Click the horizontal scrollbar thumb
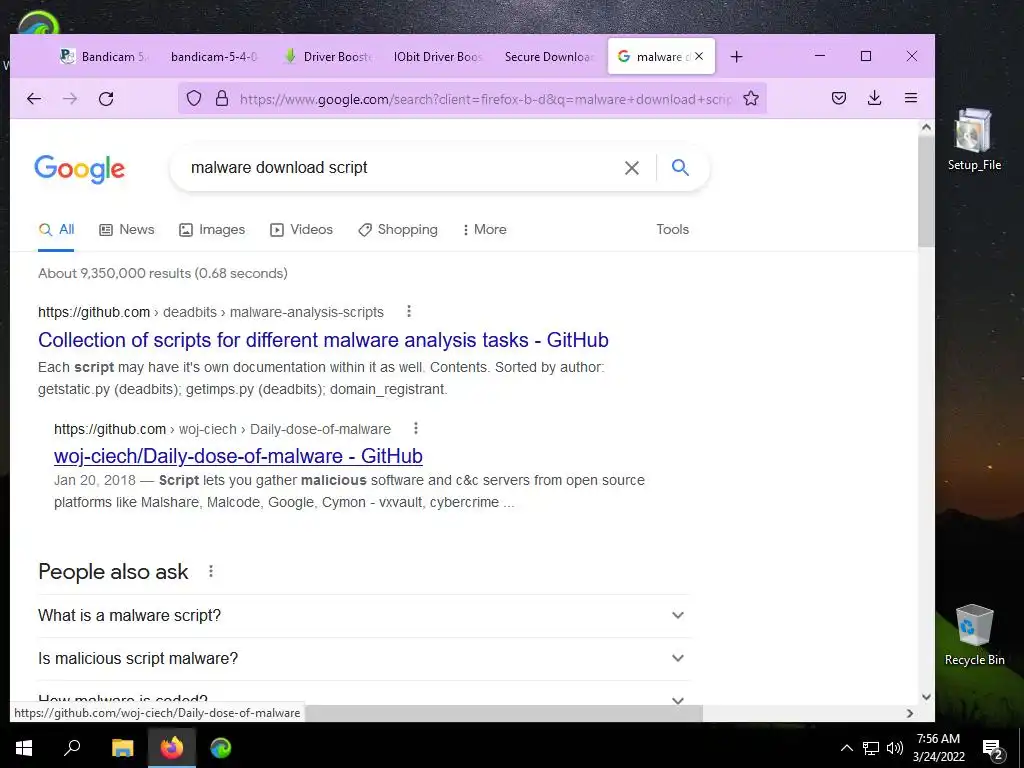The image size is (1024, 768). tap(504, 714)
